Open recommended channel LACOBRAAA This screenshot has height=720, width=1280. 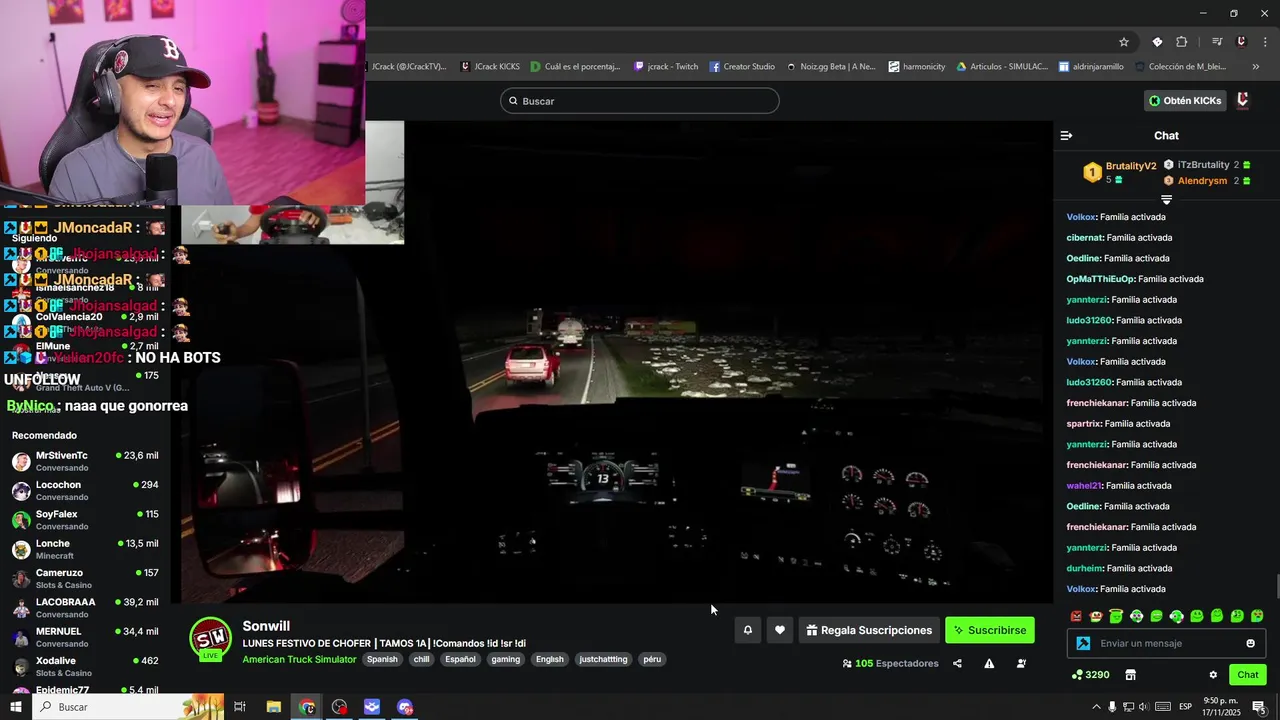85,608
